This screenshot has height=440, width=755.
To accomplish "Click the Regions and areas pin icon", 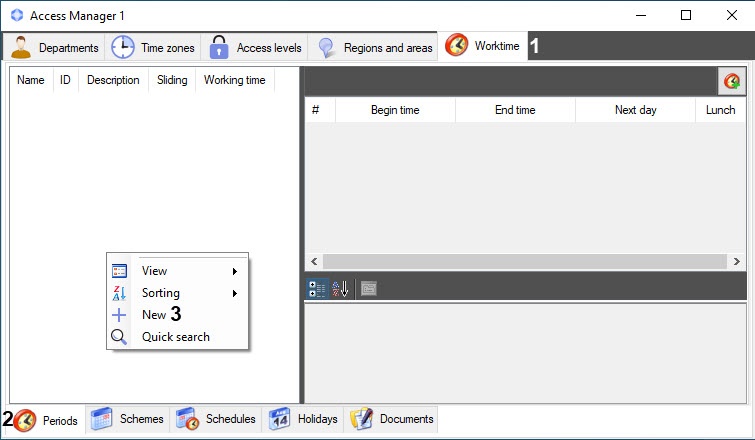I will pos(326,48).
